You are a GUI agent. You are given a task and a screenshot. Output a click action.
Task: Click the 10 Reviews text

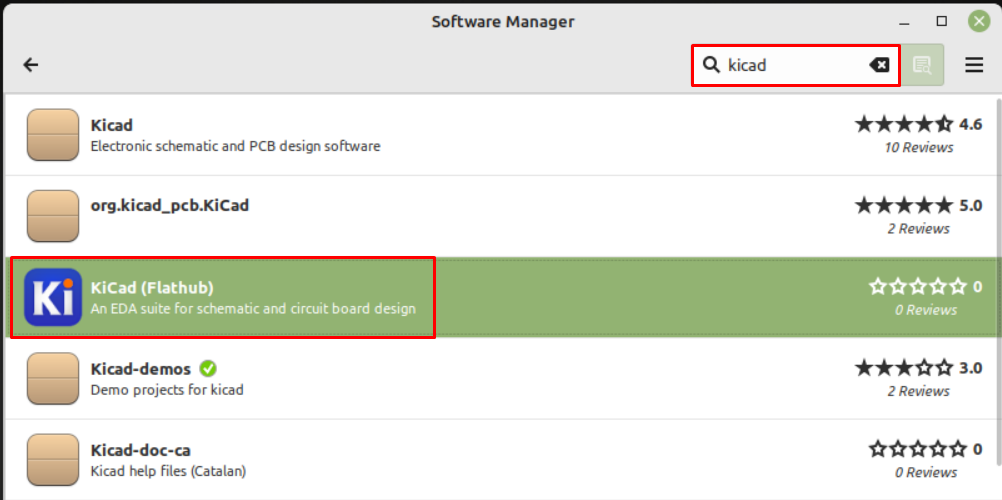click(x=919, y=148)
